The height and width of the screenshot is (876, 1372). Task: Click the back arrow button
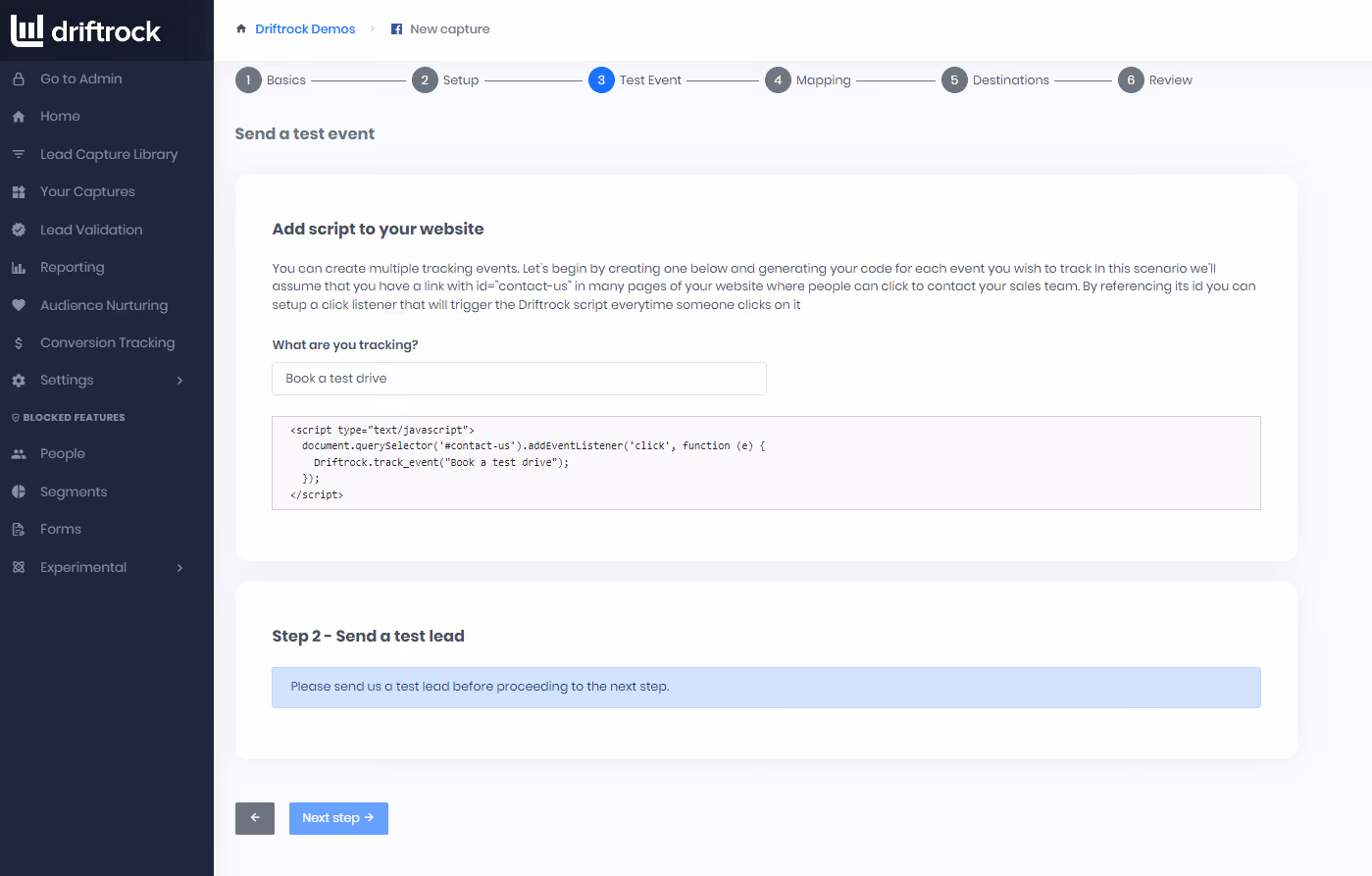pyautogui.click(x=255, y=818)
